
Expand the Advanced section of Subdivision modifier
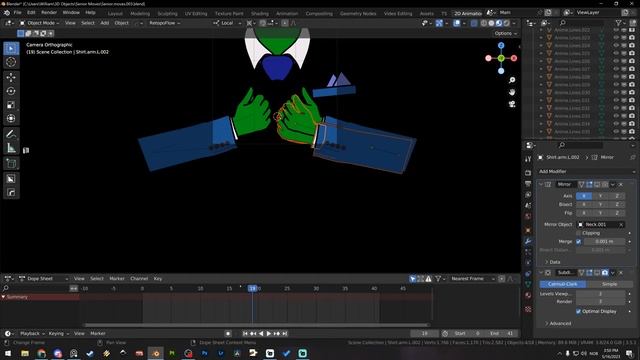click(x=558, y=323)
